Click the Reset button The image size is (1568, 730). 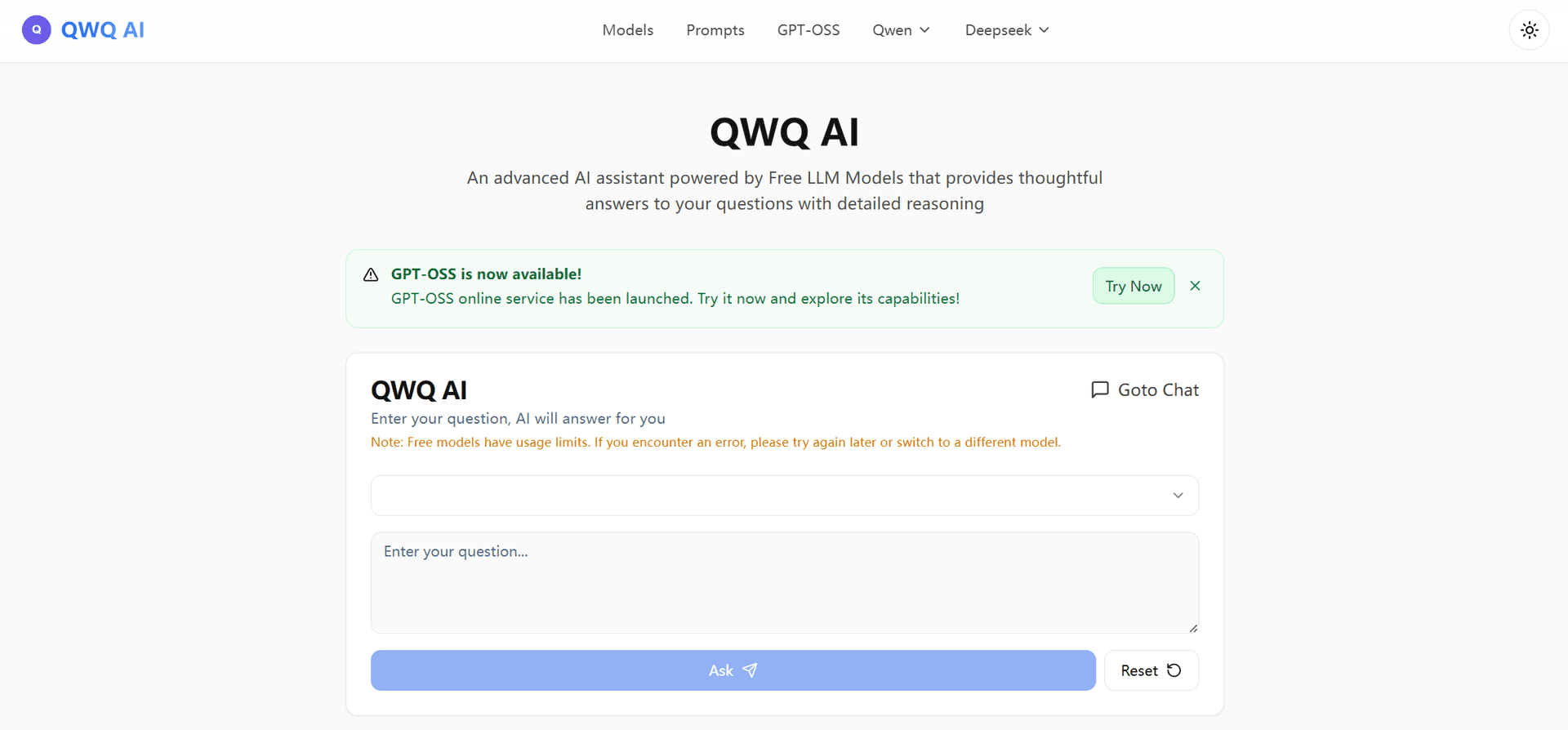tap(1151, 670)
